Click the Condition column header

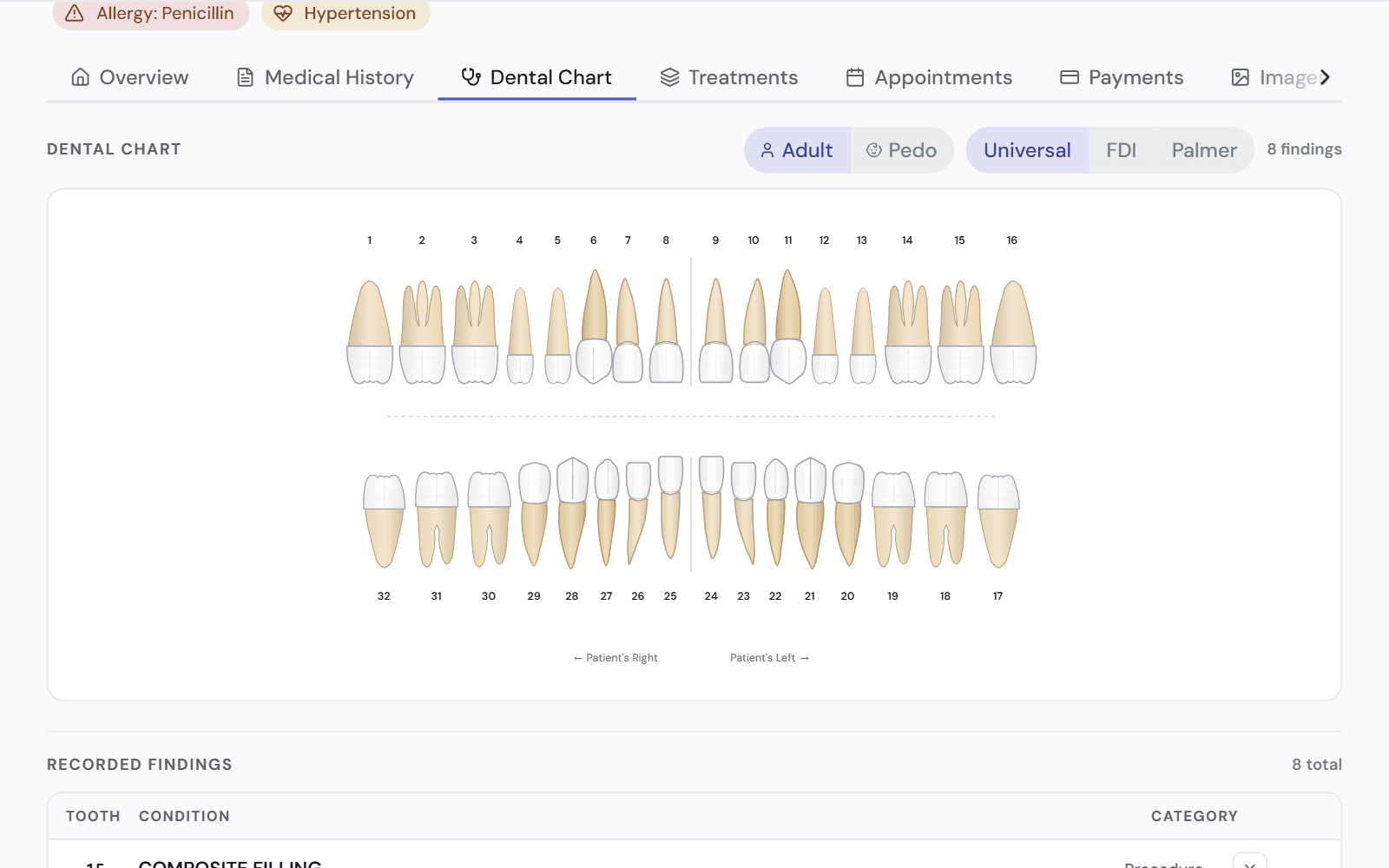click(184, 816)
